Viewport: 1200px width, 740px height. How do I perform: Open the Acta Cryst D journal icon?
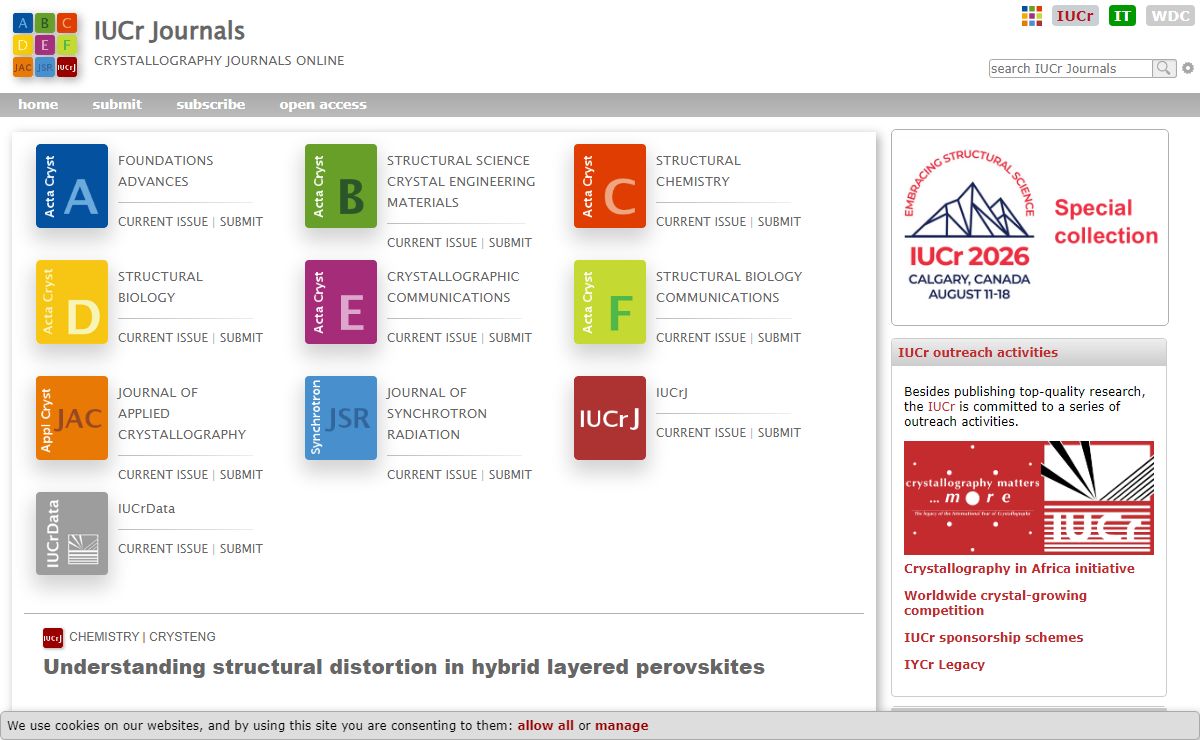[x=72, y=302]
